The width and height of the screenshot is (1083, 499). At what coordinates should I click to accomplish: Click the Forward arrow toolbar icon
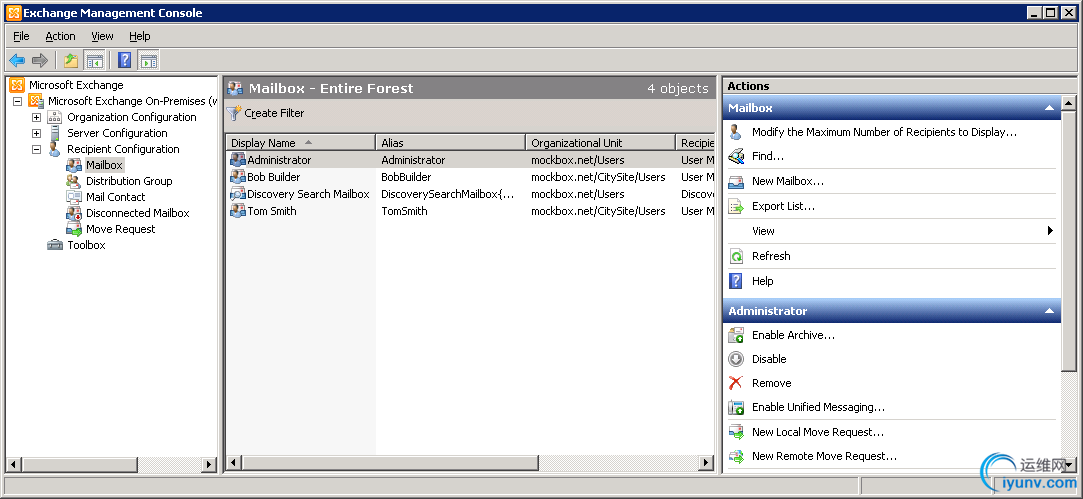click(40, 60)
